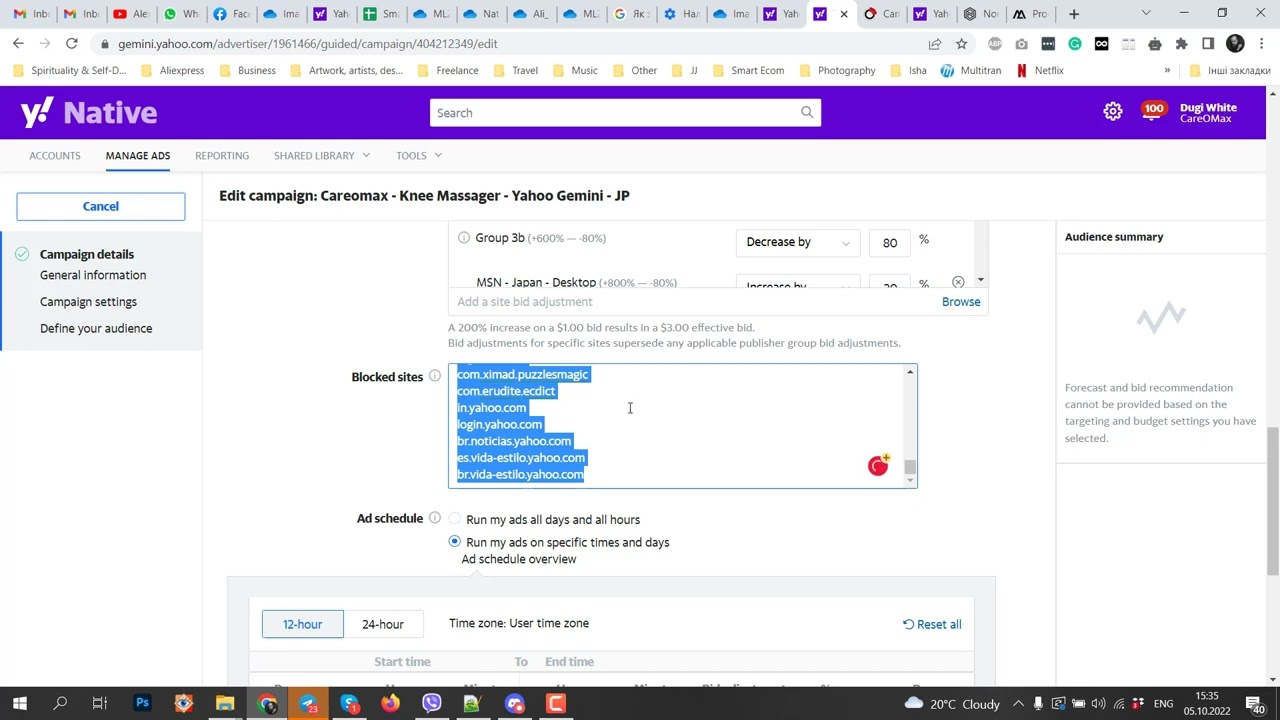Expand the Shared Library menu
The height and width of the screenshot is (720, 1280).
click(x=322, y=155)
